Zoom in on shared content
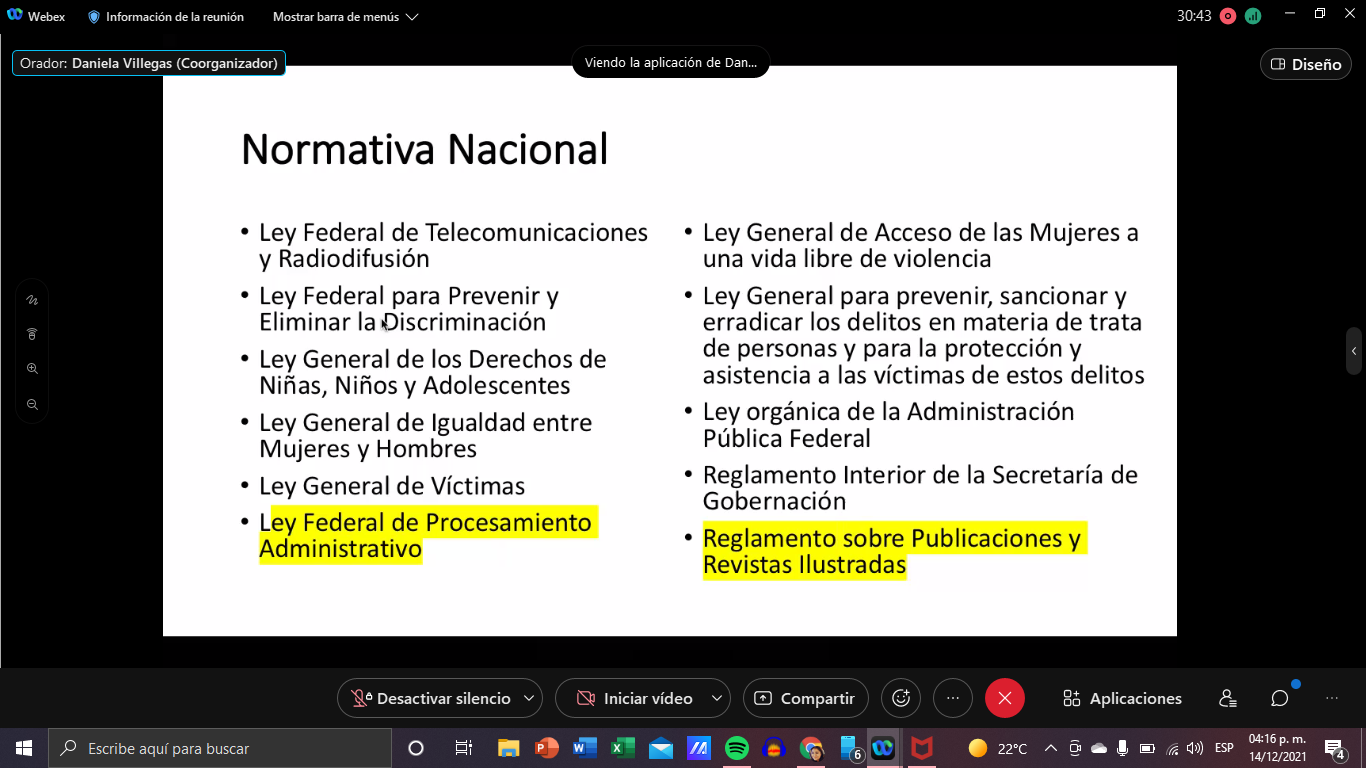This screenshot has width=1366, height=768. coord(32,369)
